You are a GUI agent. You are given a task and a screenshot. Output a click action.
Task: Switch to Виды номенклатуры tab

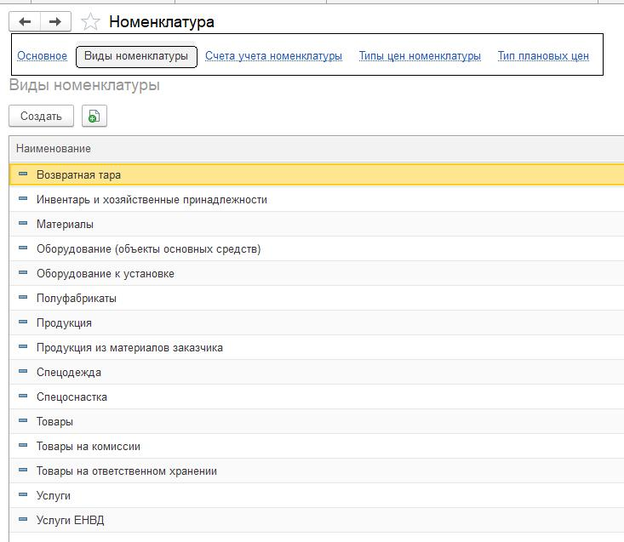pos(136,56)
